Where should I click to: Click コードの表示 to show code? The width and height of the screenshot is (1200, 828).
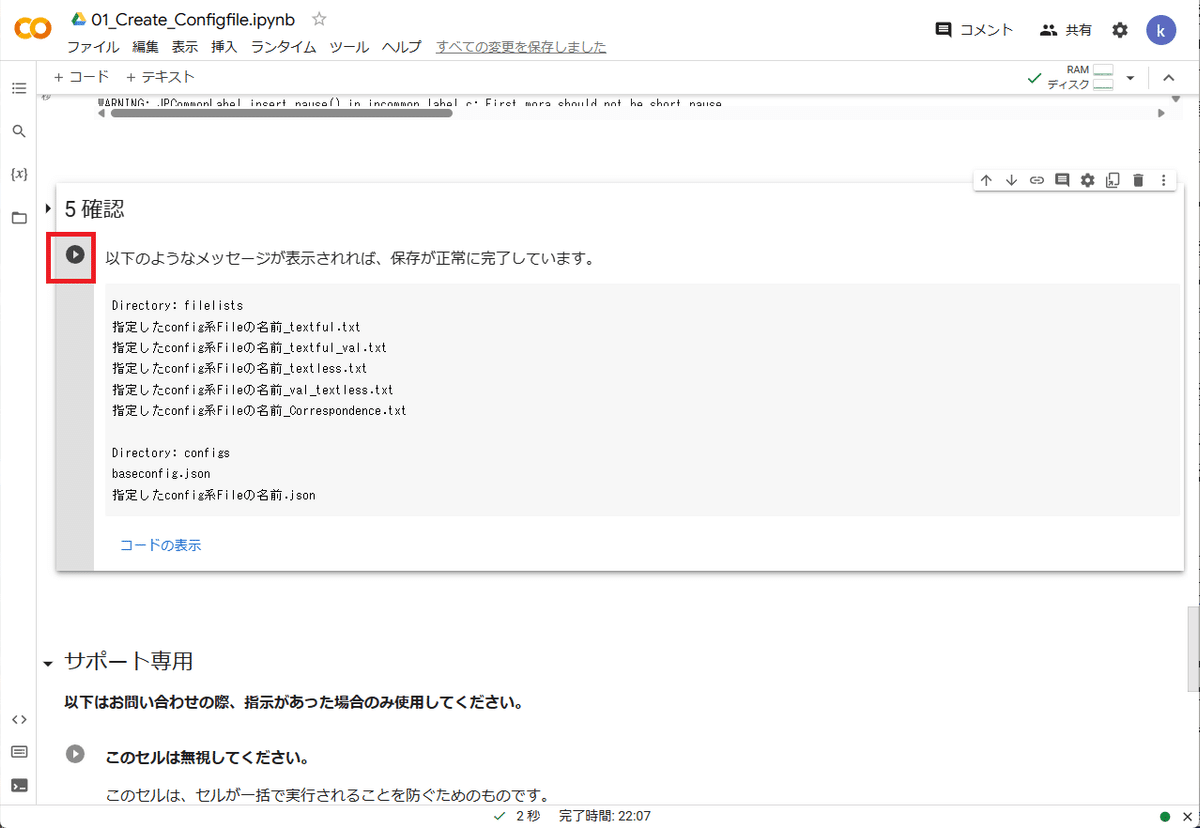(x=161, y=545)
